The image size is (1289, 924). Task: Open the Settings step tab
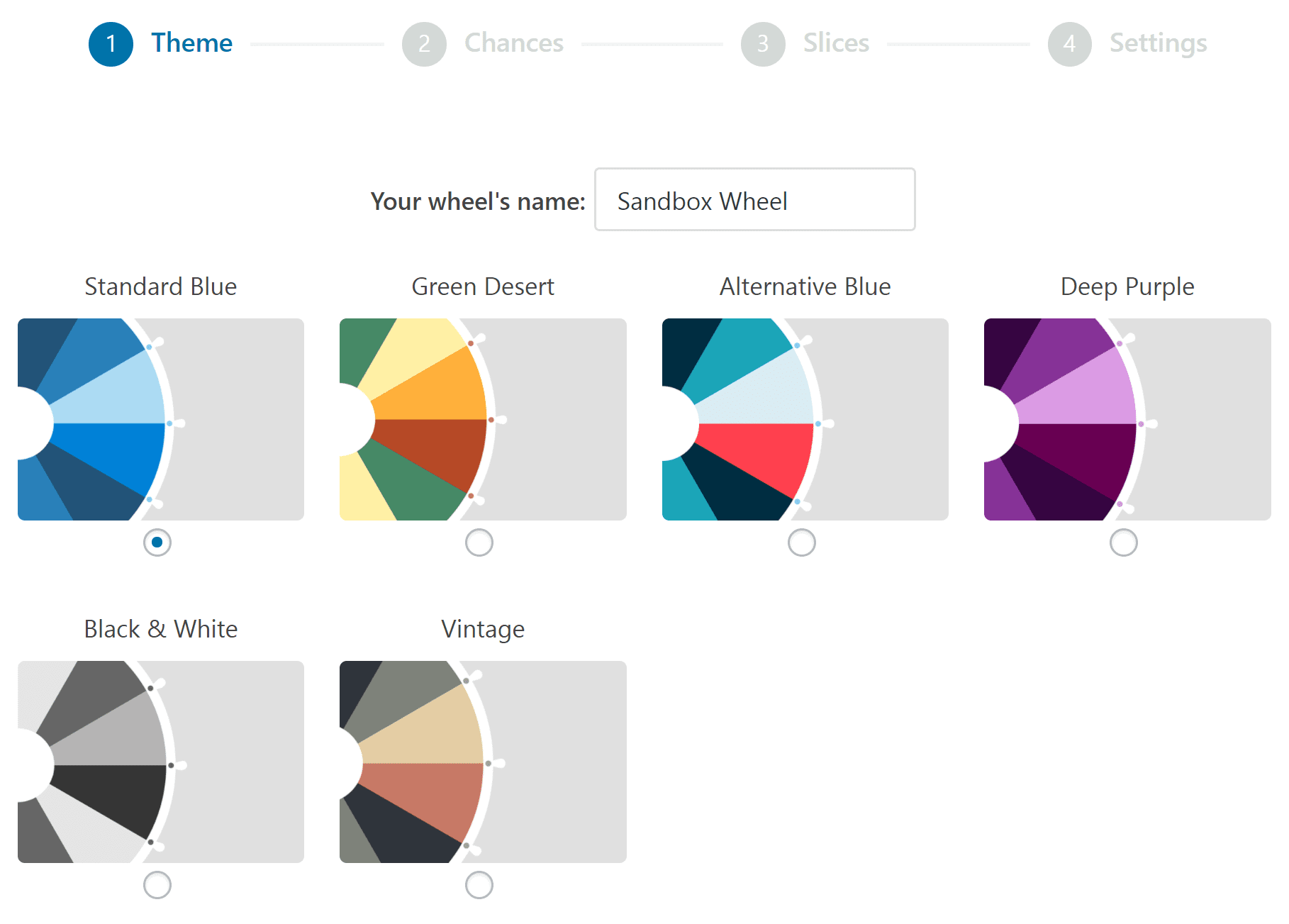(x=1158, y=43)
